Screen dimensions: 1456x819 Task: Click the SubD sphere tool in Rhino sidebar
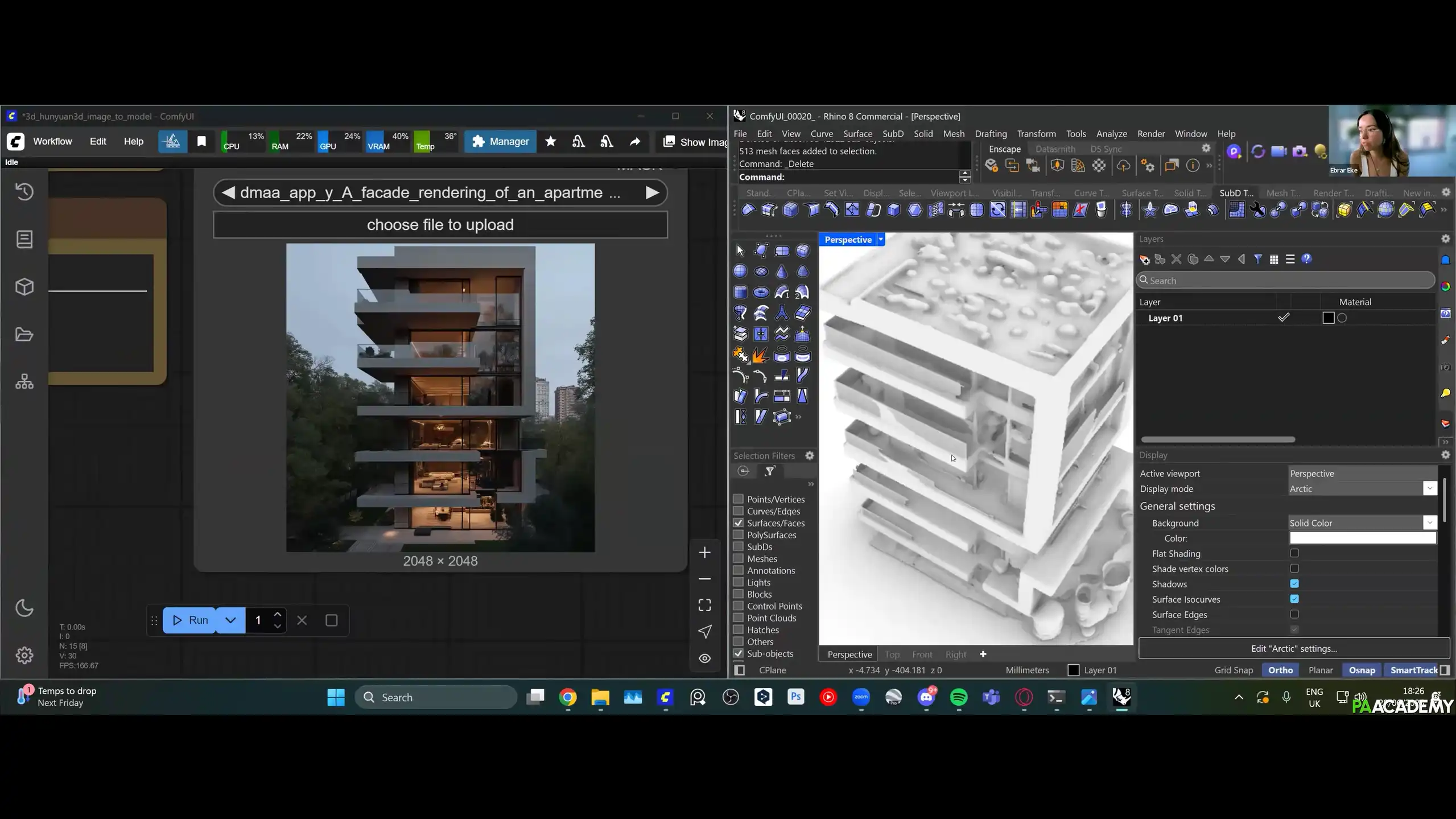[x=740, y=271]
